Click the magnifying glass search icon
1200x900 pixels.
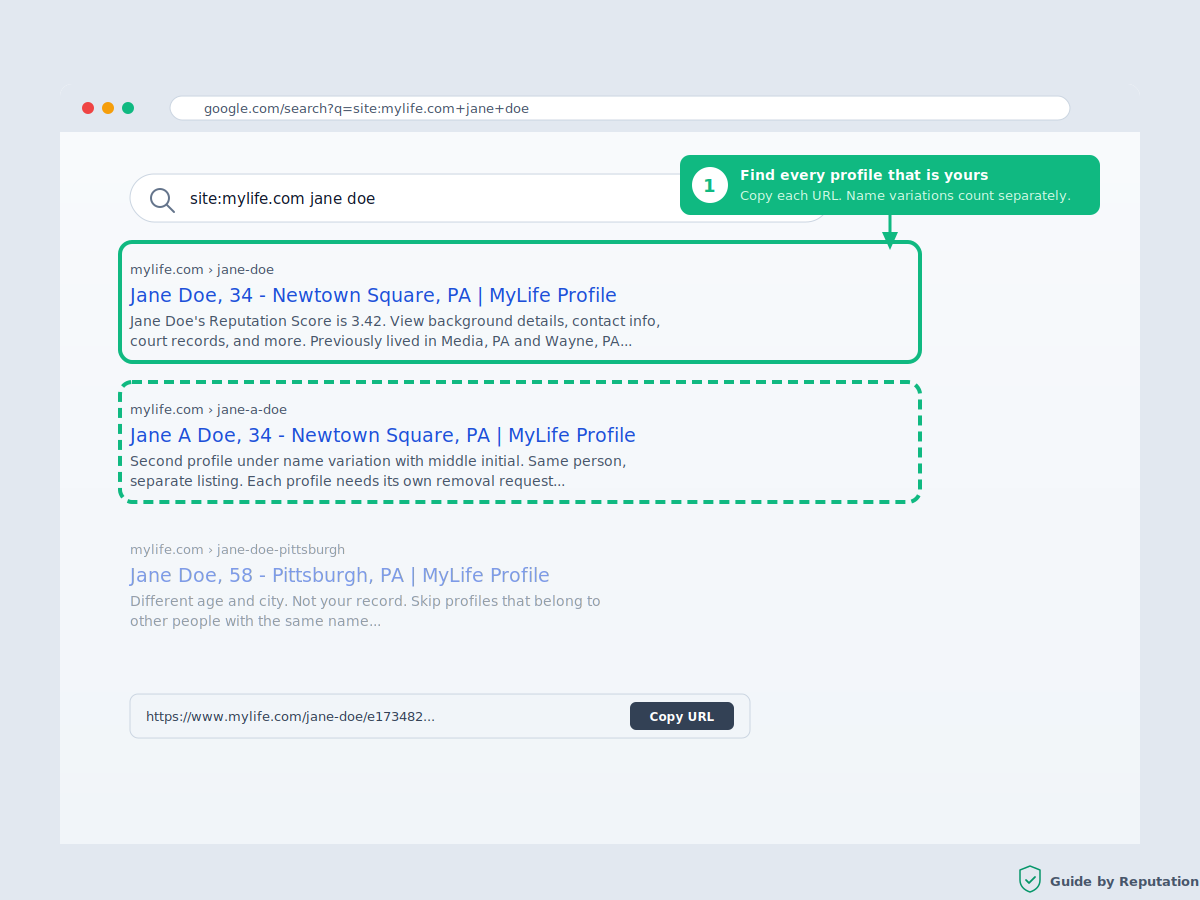coord(162,199)
